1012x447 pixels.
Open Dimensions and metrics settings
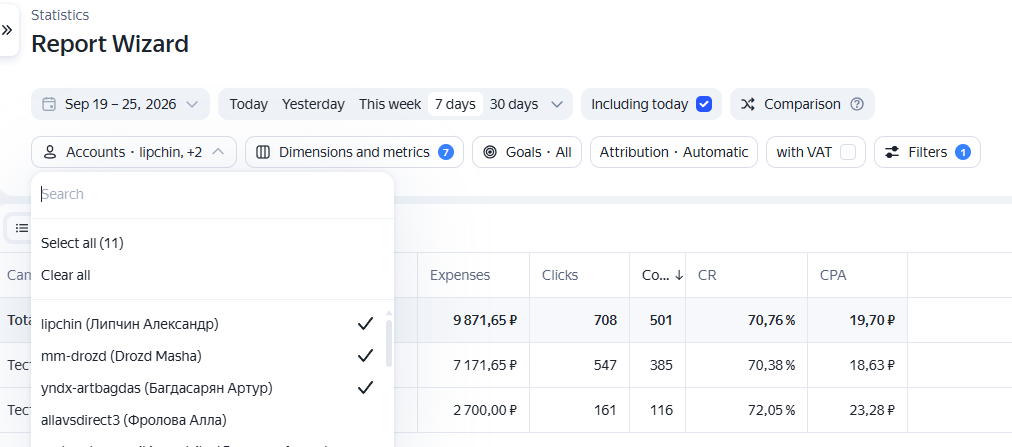(x=354, y=152)
